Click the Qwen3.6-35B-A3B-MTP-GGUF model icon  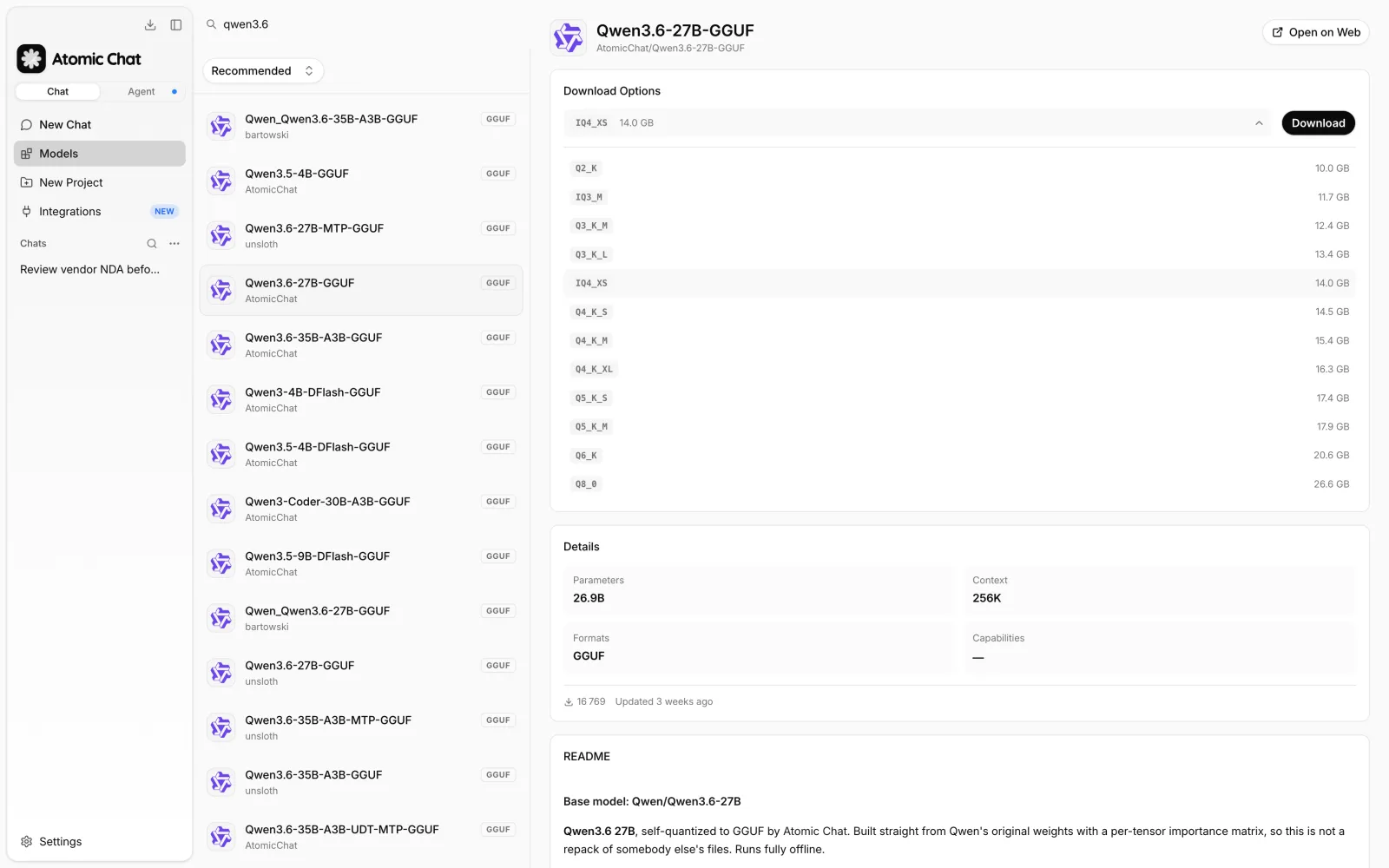[221, 727]
